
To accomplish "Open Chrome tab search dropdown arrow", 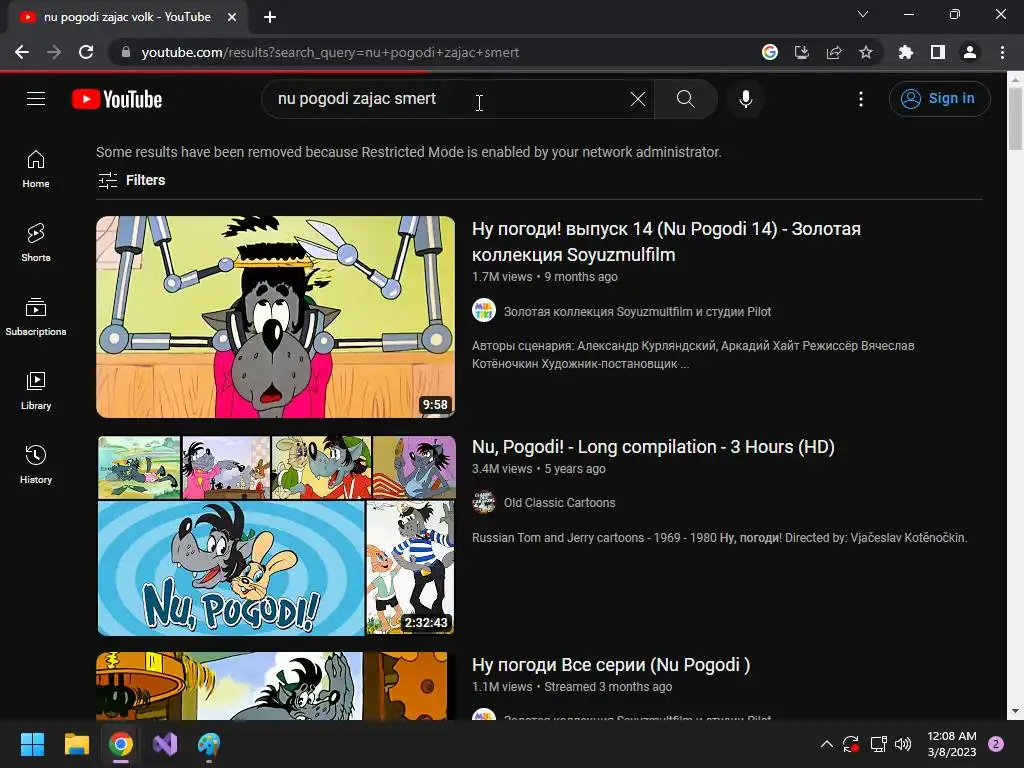I will click(x=863, y=14).
